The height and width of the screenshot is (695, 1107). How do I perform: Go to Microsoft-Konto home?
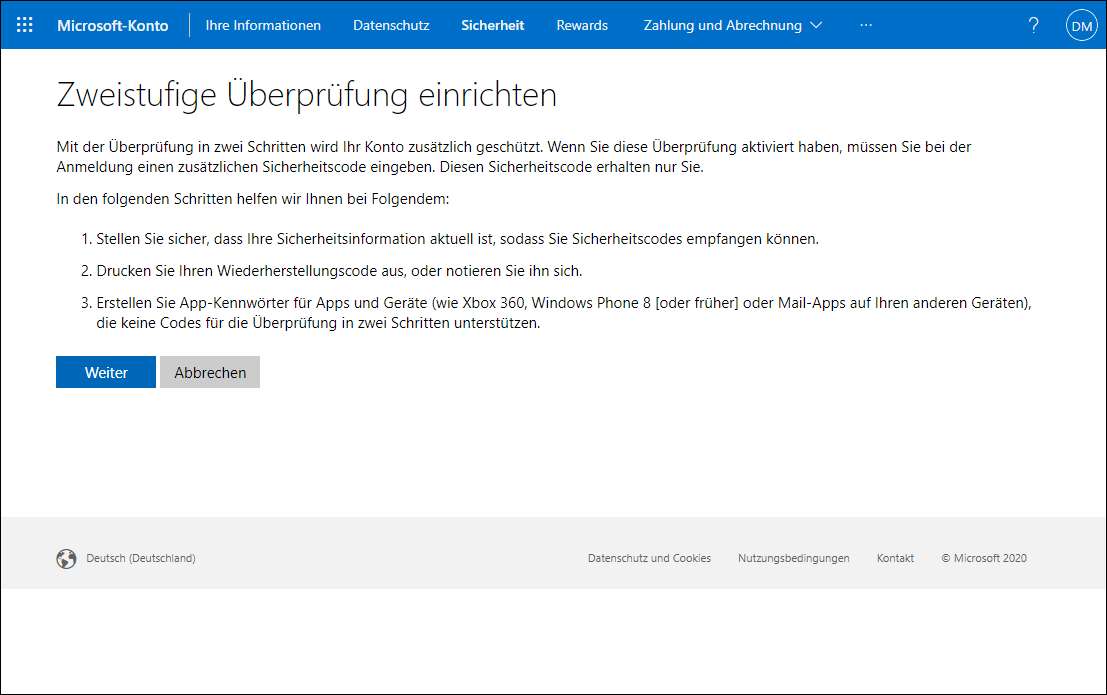[x=113, y=25]
